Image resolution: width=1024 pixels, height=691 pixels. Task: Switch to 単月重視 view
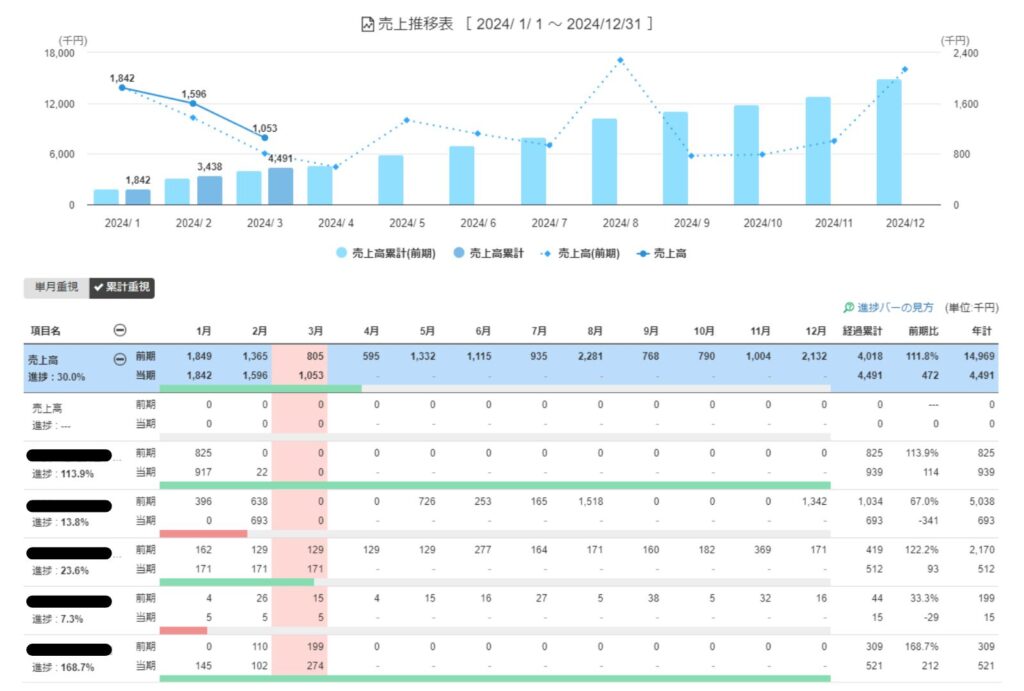coord(56,288)
